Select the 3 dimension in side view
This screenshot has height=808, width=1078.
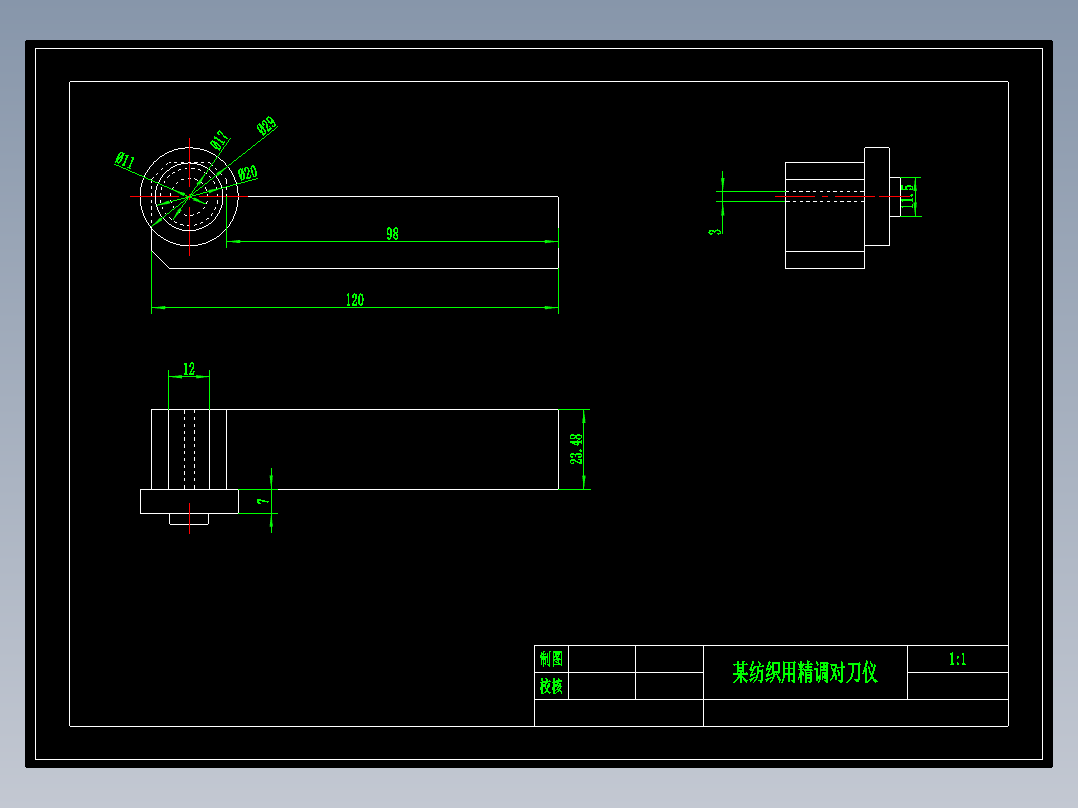(715, 232)
